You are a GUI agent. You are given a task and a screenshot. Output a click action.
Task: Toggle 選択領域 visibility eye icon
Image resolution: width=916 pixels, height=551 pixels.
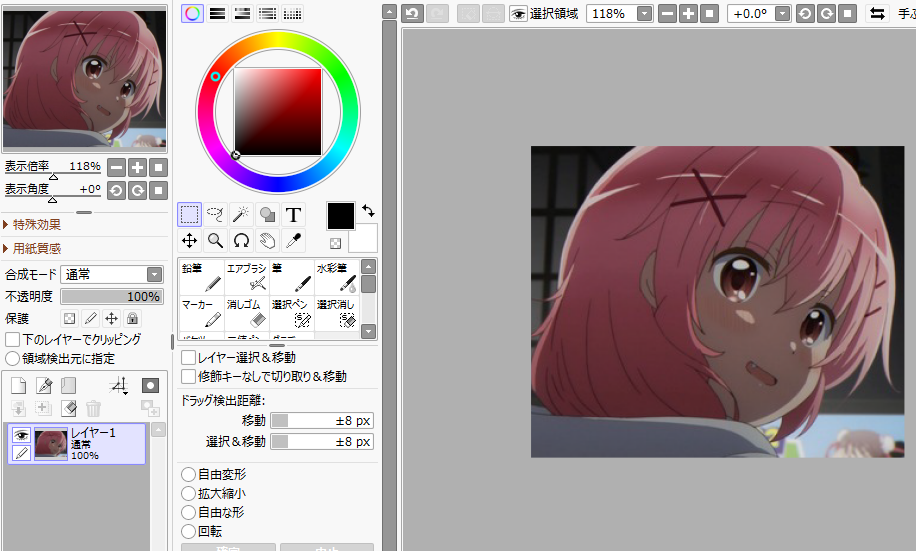[518, 14]
